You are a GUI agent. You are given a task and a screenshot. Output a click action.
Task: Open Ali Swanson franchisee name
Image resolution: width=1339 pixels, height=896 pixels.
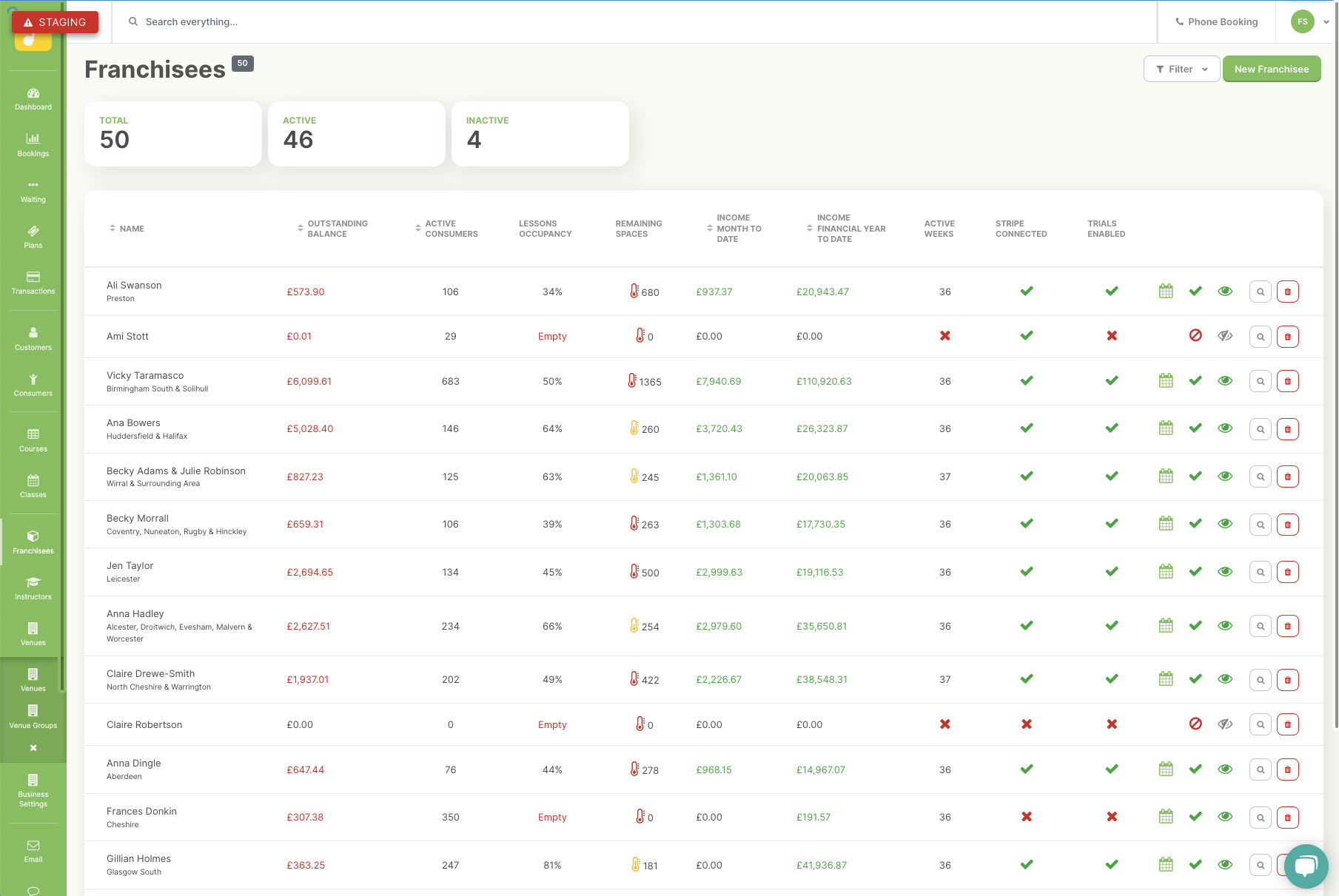(134, 285)
